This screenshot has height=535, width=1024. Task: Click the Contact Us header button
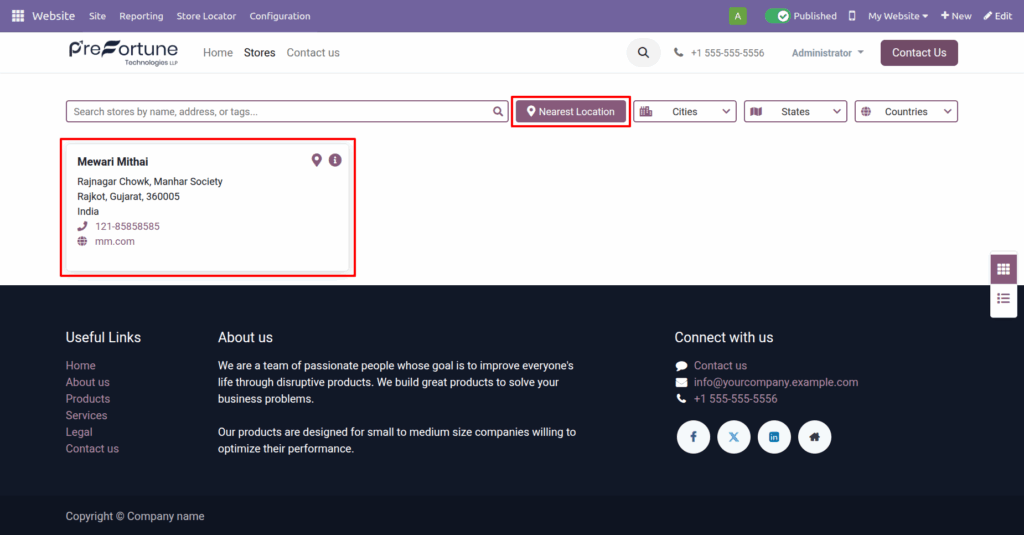pyautogui.click(x=919, y=53)
